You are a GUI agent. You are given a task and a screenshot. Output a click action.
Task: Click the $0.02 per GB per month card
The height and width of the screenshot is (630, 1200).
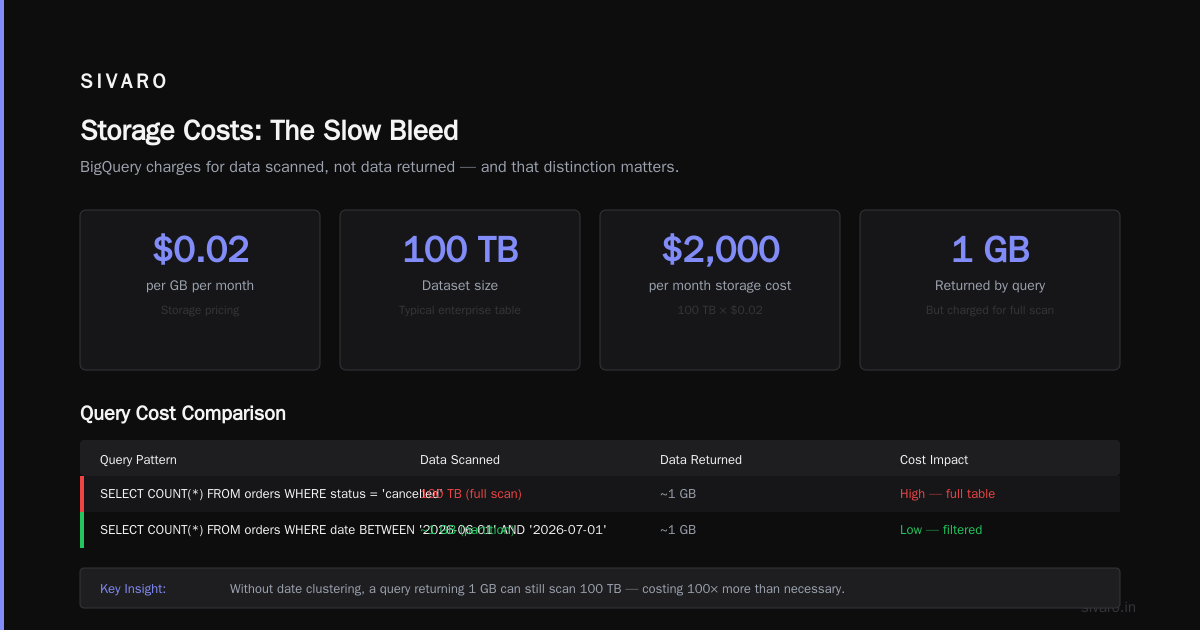[x=200, y=290]
